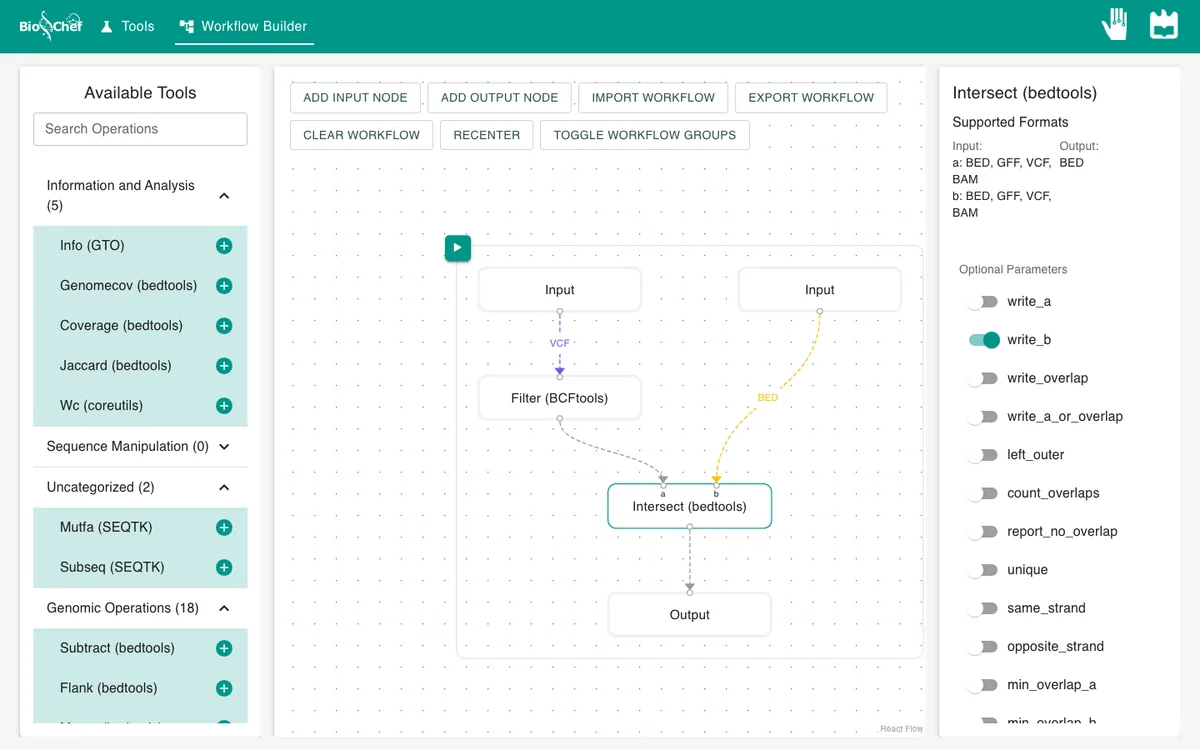Viewport: 1200px width, 750px height.
Task: Click Add Output Node button
Action: coord(500,98)
